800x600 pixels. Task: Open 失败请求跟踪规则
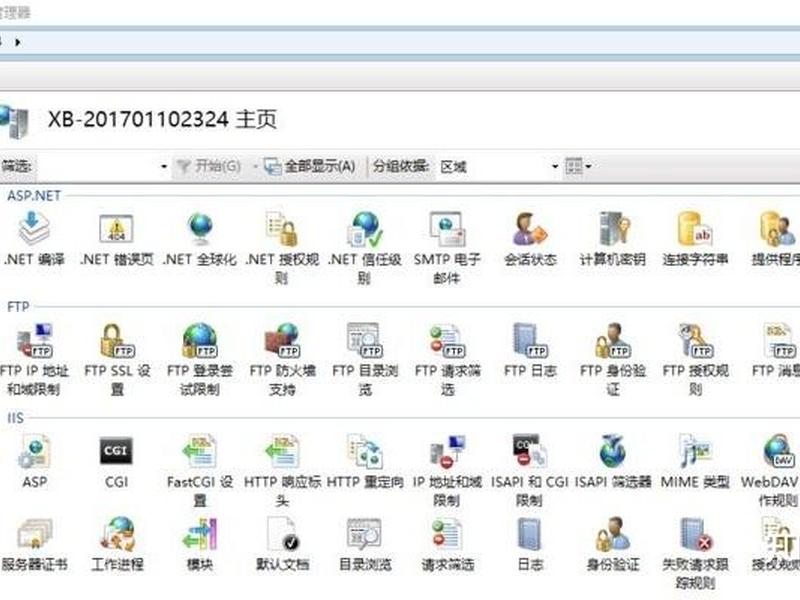[695, 554]
